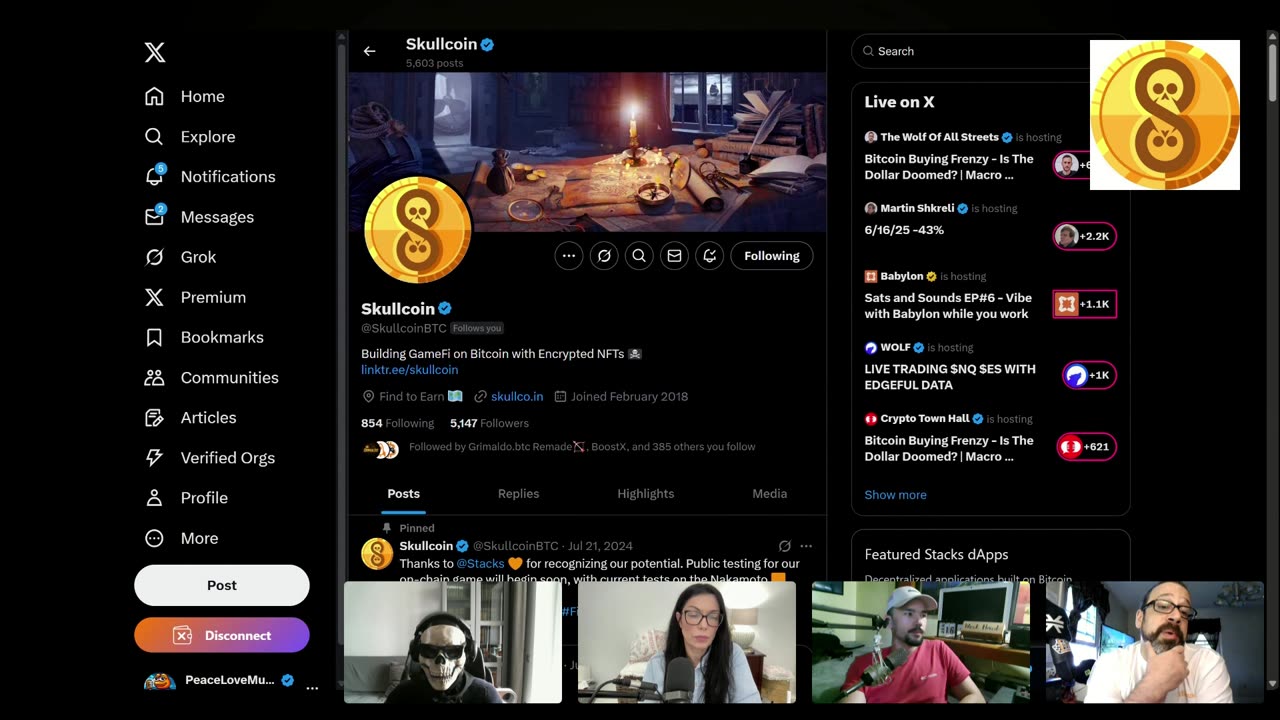Screen dimensions: 1280x720
Task: Click Featured Stacks dApps heading
Action: (x=936, y=554)
